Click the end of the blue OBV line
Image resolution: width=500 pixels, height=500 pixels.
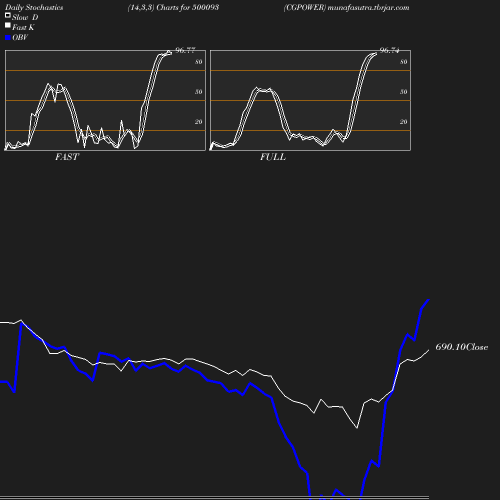point(428,300)
